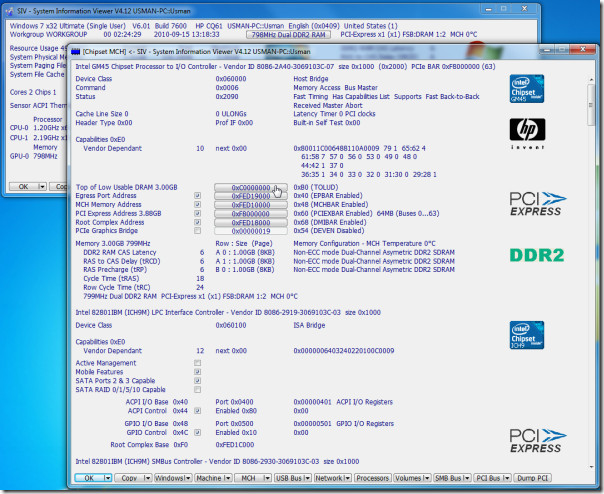Click the Dump PCI button
Screen dimensions: 604x494
click(532, 478)
